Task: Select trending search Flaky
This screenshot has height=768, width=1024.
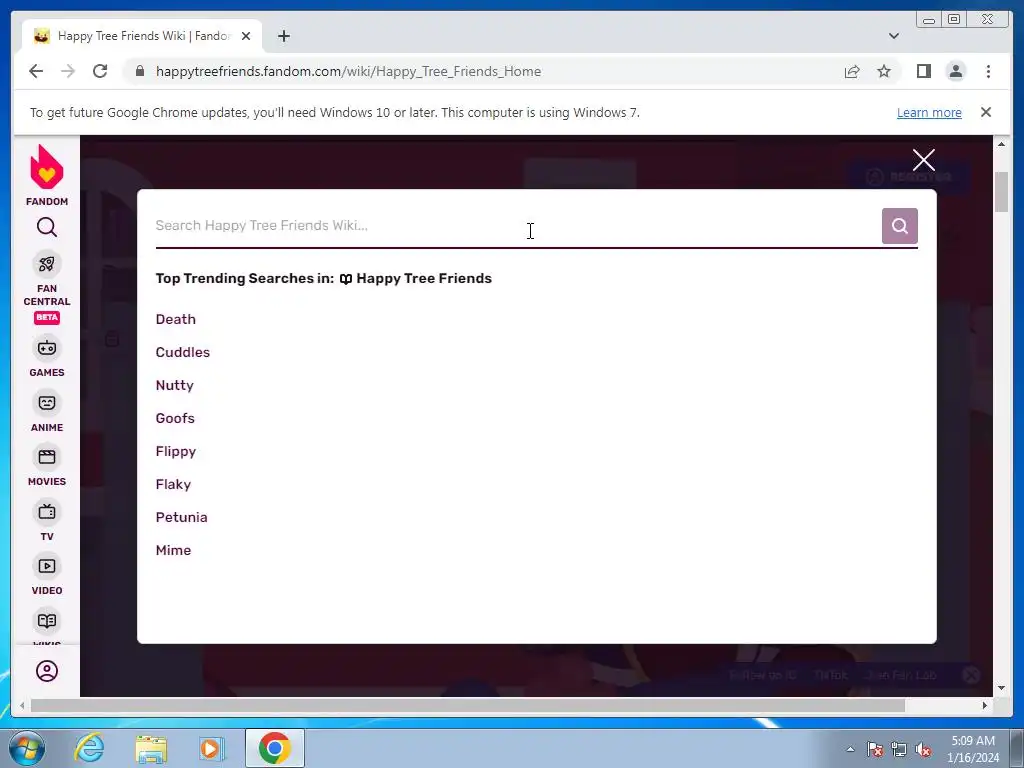Action: click(x=173, y=485)
